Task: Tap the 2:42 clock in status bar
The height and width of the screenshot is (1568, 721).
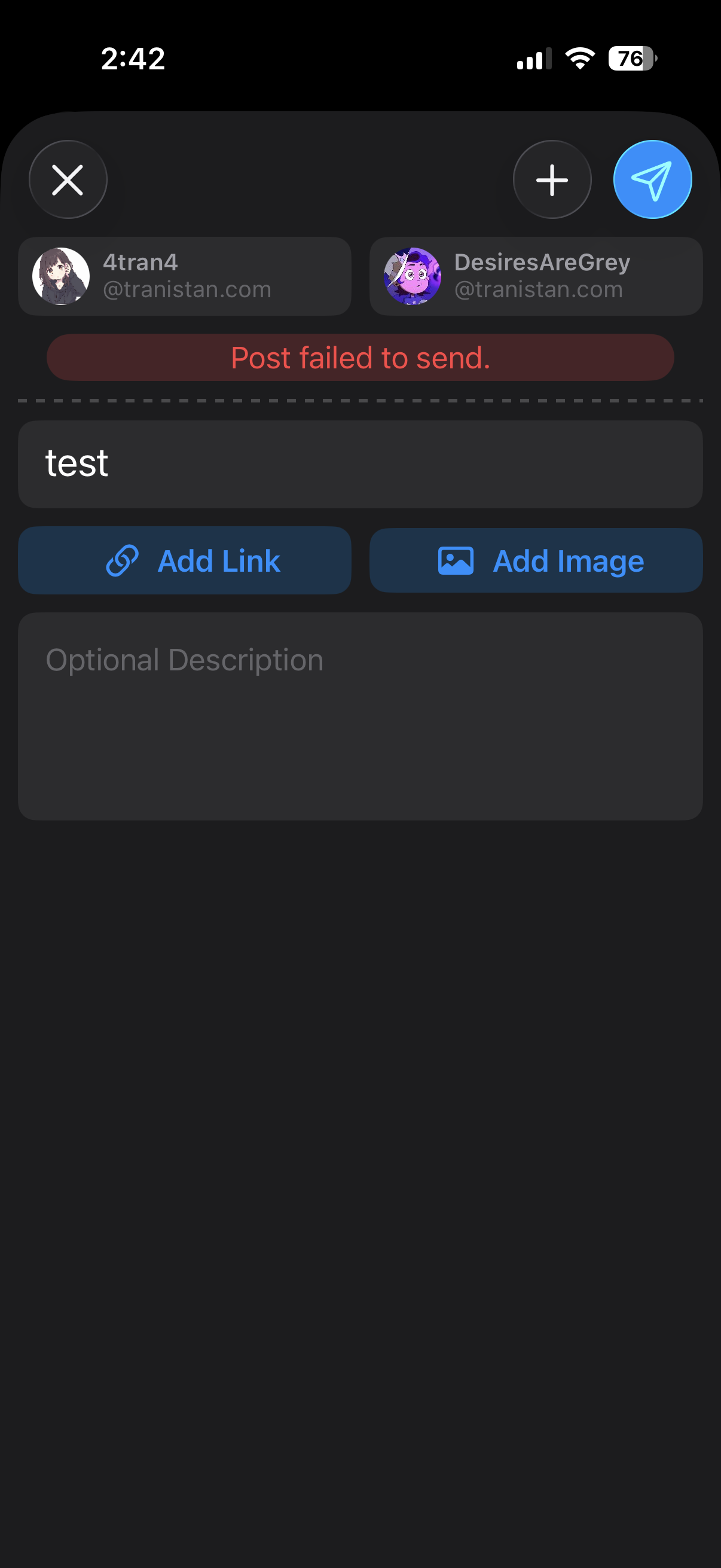Action: (x=133, y=59)
